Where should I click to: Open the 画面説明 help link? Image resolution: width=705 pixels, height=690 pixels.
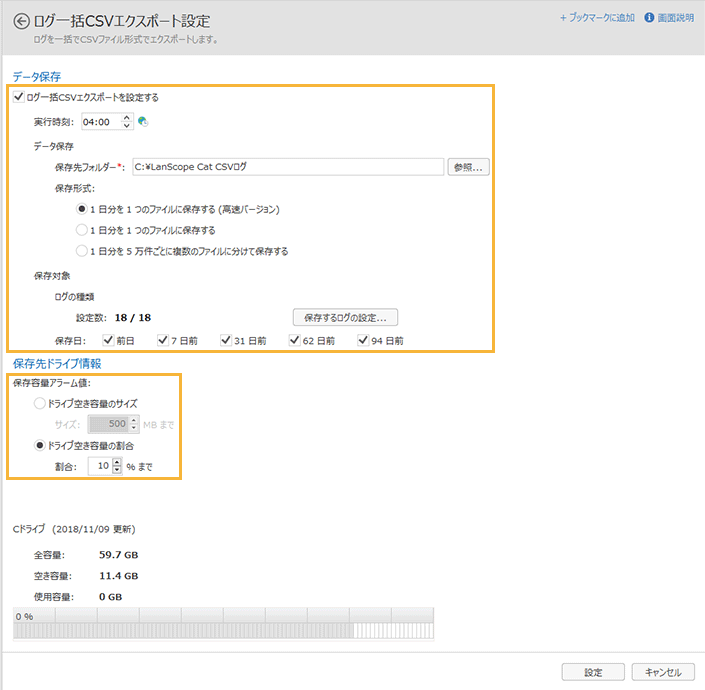(676, 18)
